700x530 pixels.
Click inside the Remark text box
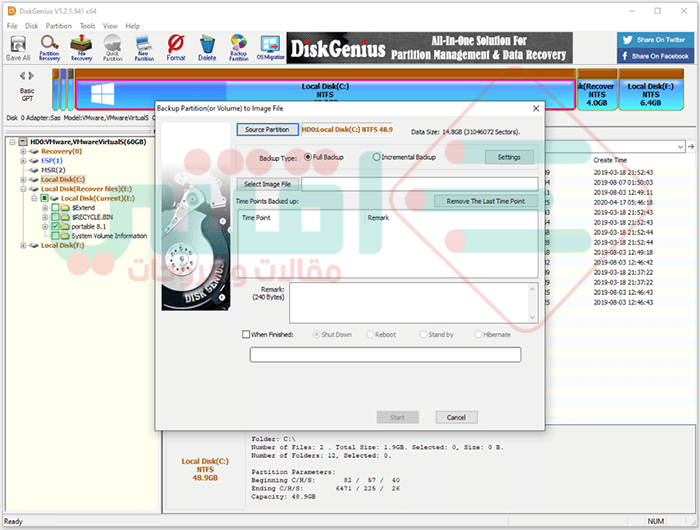(408, 303)
